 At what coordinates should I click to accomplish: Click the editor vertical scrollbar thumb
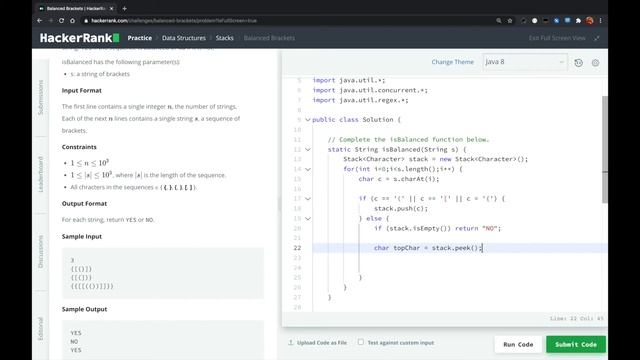point(605,149)
